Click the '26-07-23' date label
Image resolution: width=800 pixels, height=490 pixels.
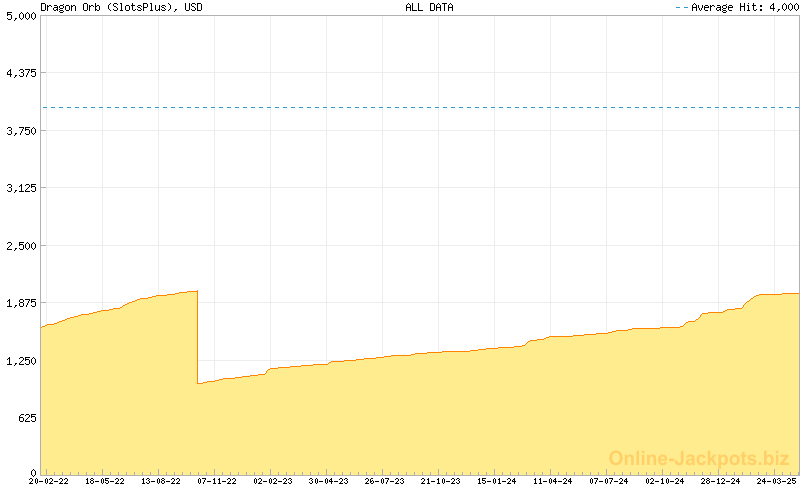click(x=385, y=481)
